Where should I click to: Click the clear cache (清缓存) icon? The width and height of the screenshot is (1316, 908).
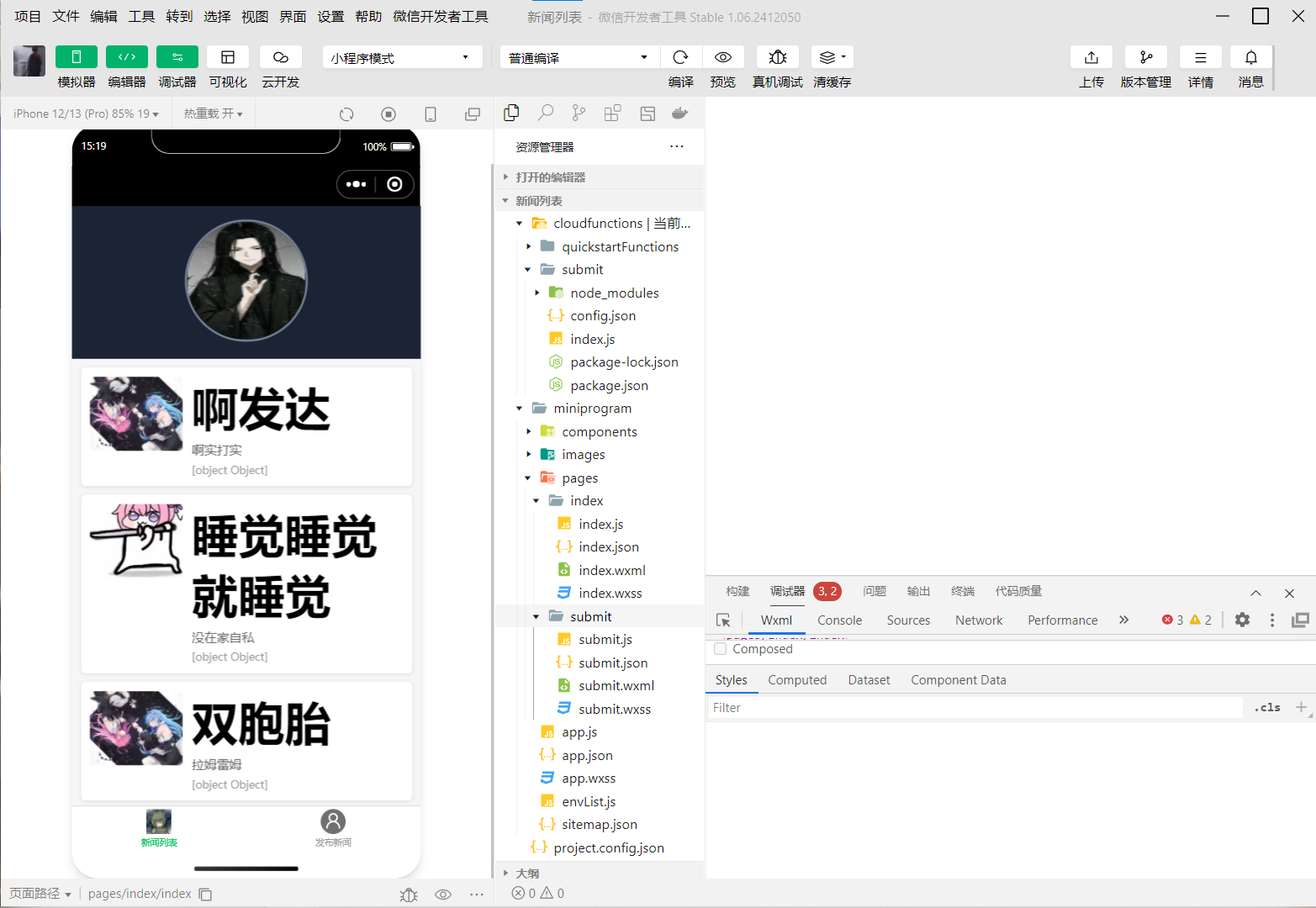(x=832, y=57)
